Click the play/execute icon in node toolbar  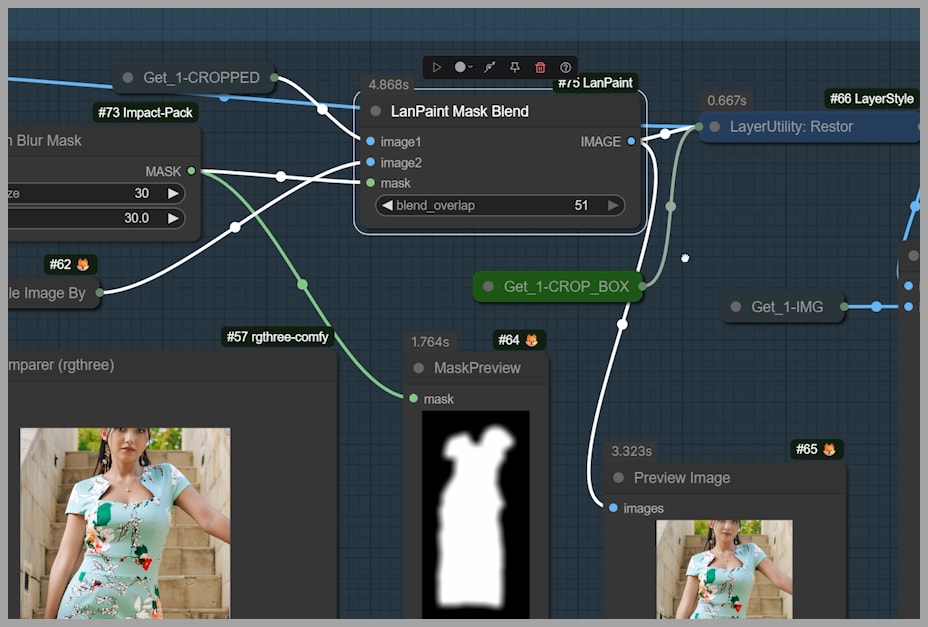pyautogui.click(x=437, y=67)
